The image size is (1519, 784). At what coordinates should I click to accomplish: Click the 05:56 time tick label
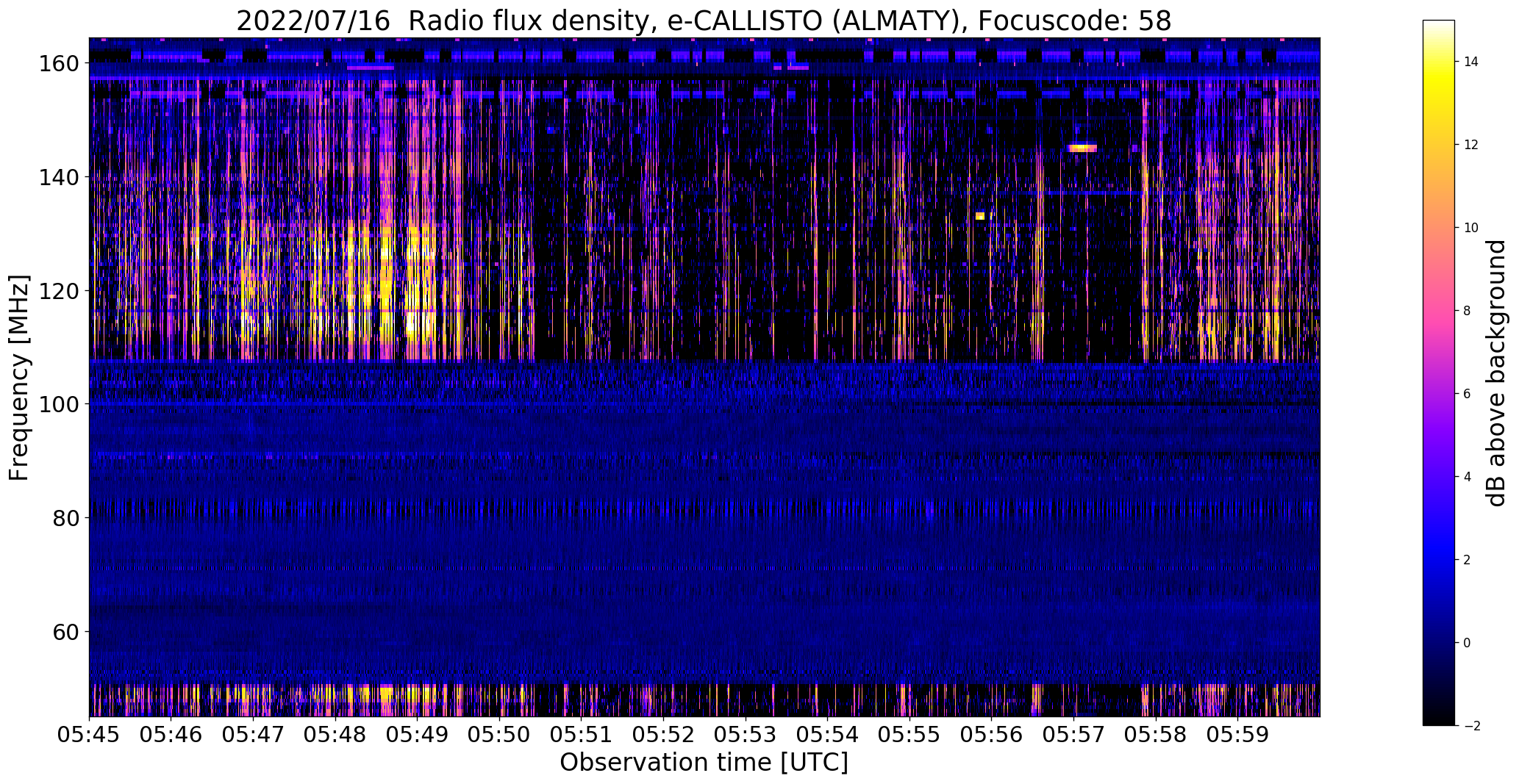992,734
